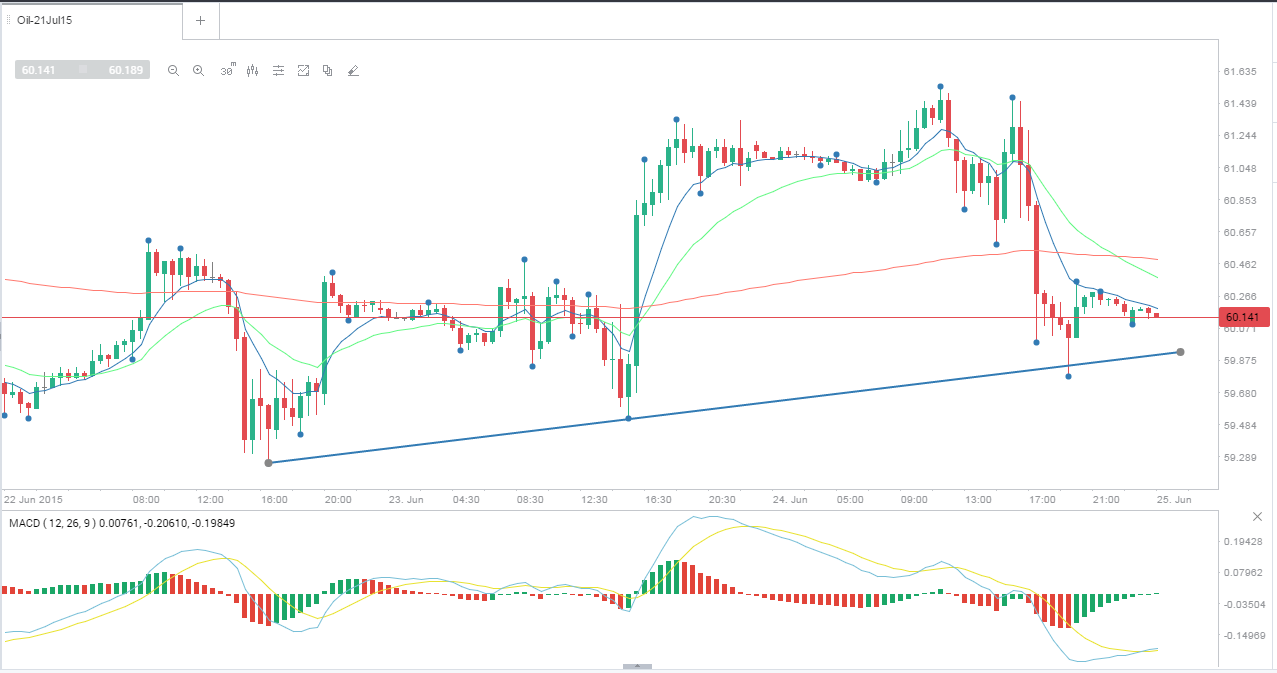This screenshot has width=1277, height=673.
Task: Zoom in the chart
Action: point(198,70)
